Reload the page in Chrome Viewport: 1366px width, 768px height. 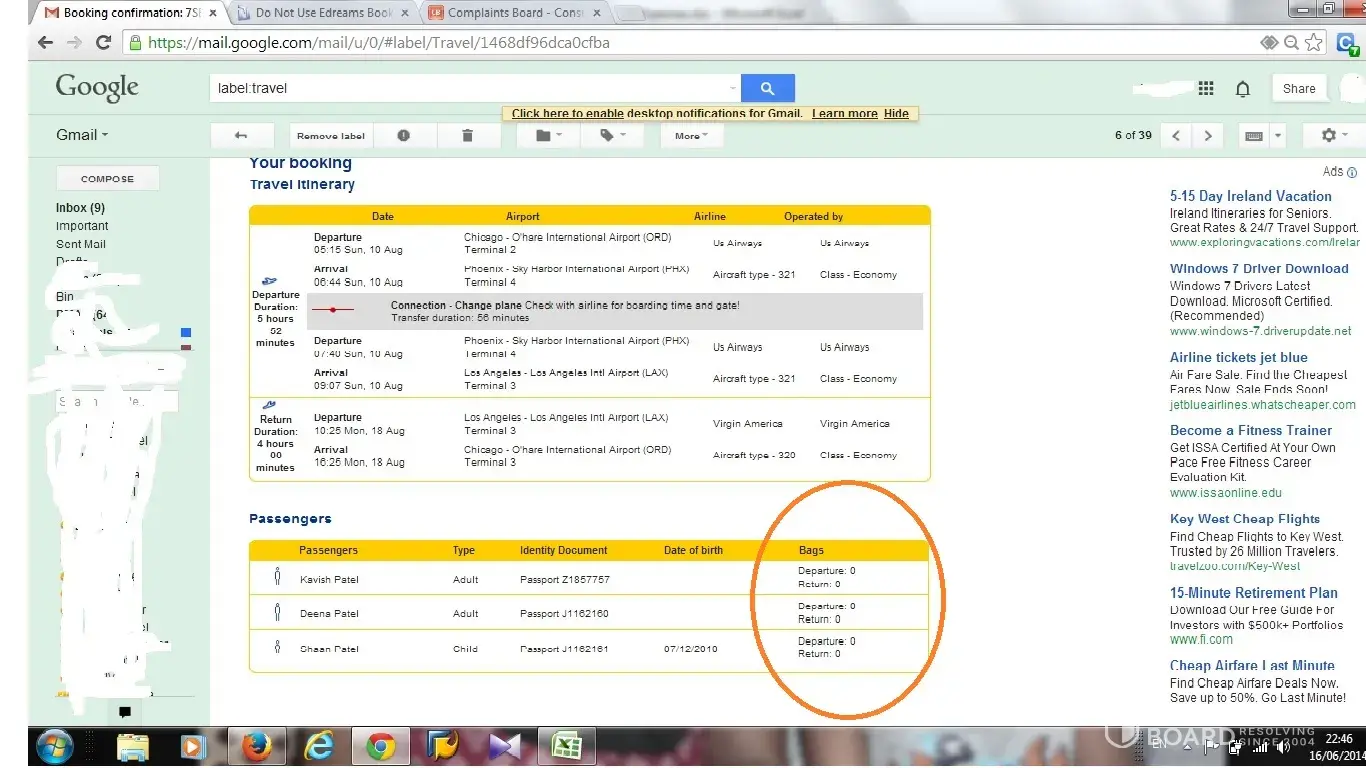click(103, 43)
